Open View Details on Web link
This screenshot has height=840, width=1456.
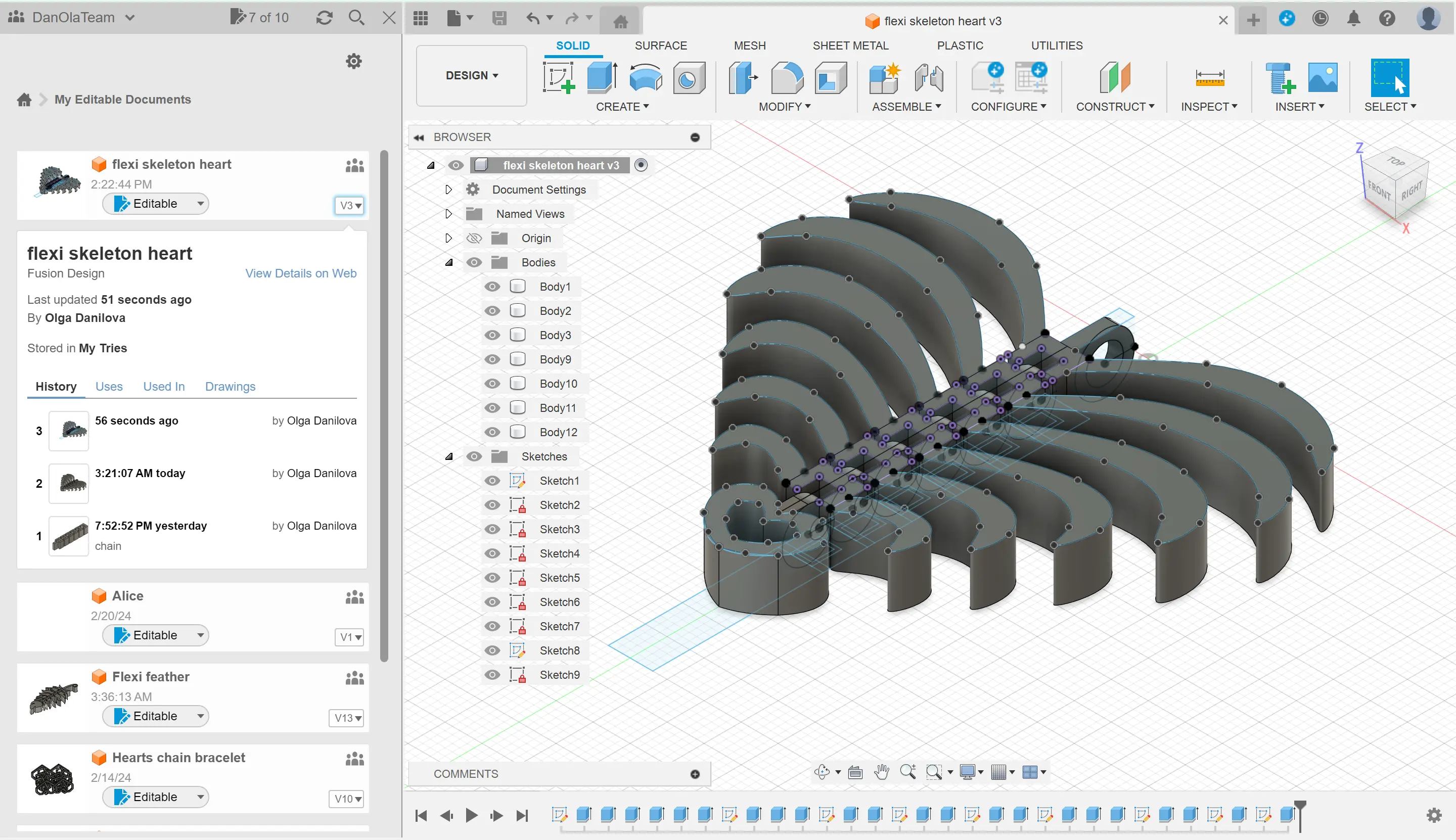(301, 273)
